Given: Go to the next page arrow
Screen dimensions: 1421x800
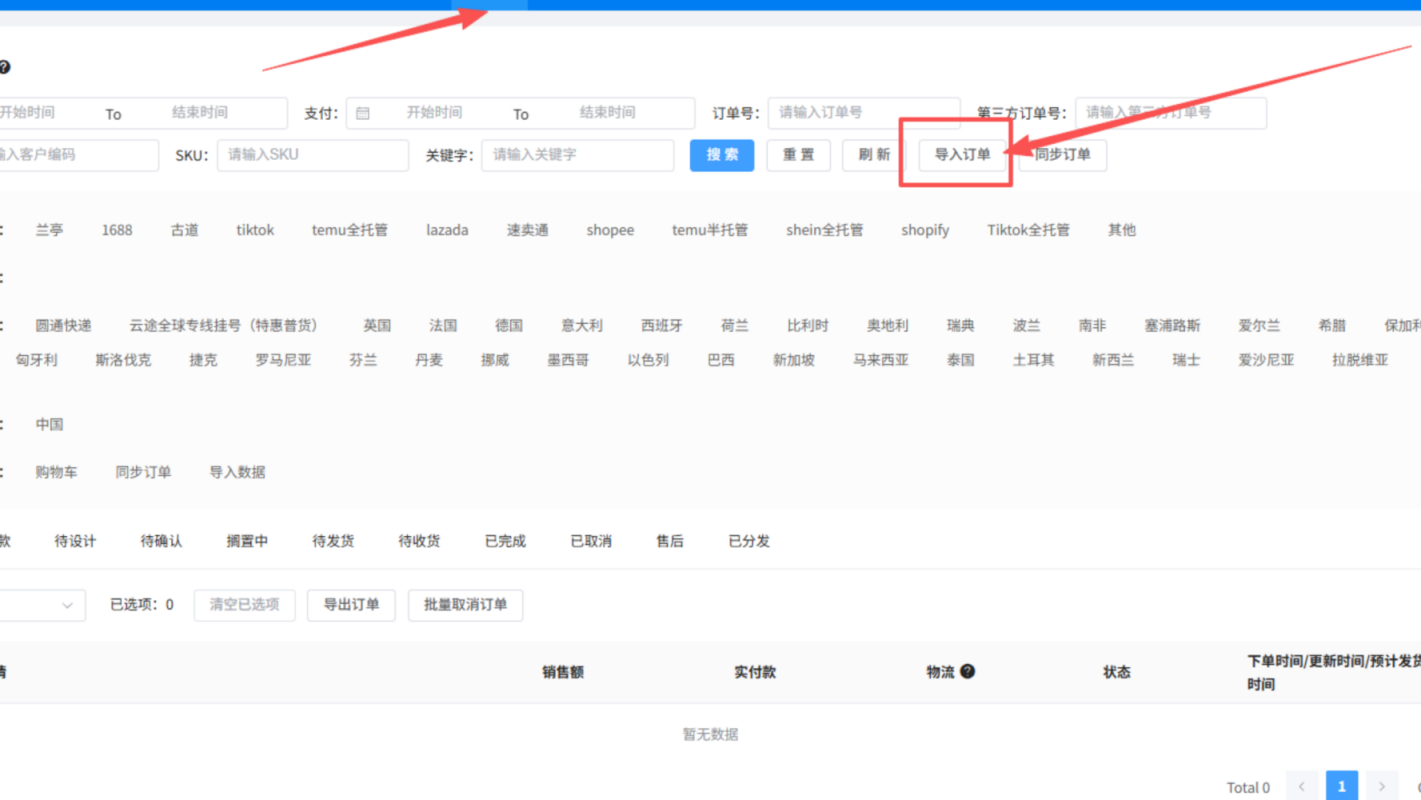Looking at the screenshot, I should pyautogui.click(x=1382, y=786).
